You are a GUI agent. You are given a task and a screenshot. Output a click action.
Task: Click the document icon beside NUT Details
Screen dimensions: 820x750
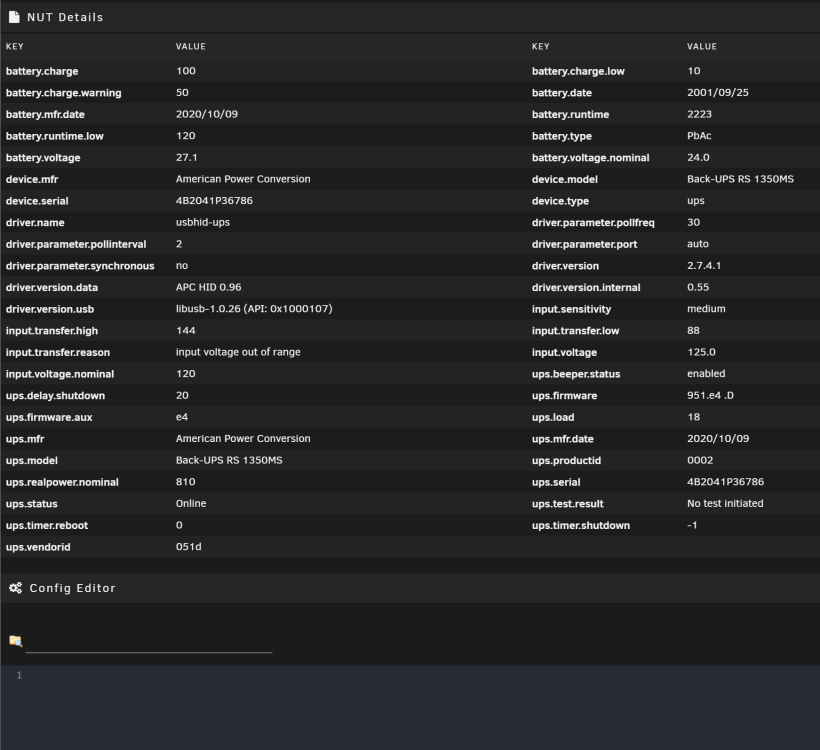coord(14,17)
